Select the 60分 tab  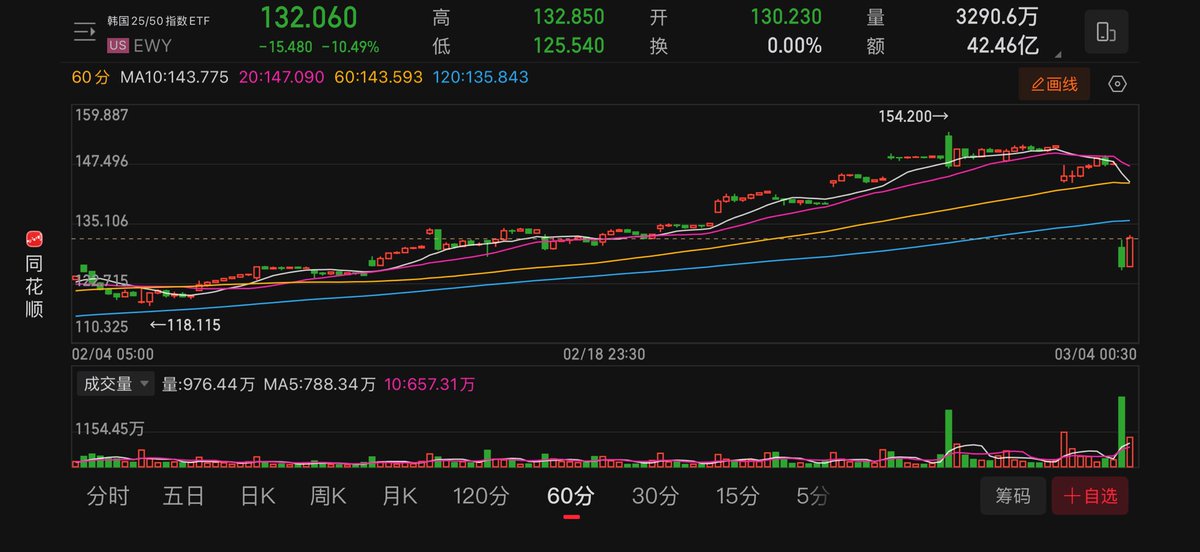point(571,496)
